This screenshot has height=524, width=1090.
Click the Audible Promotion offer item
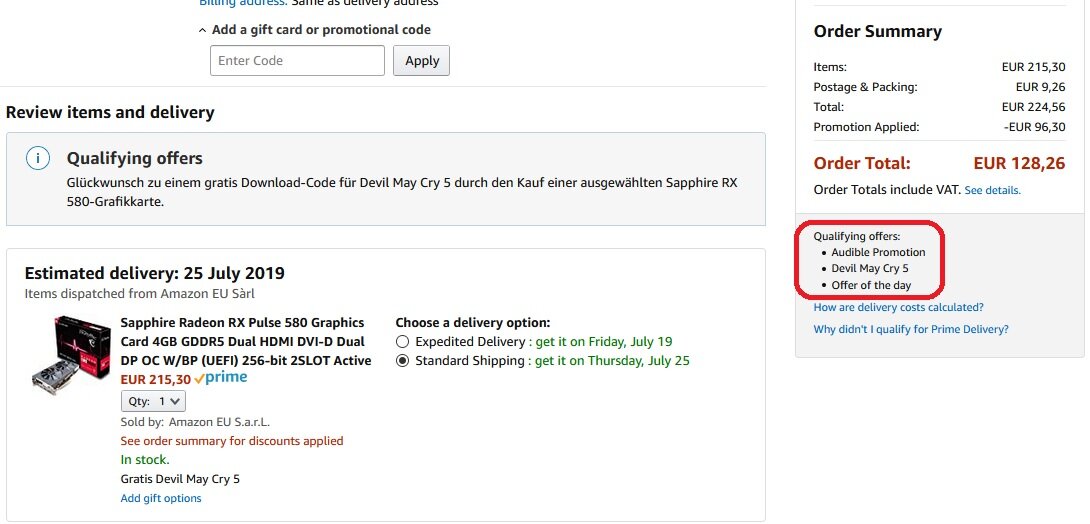coord(878,253)
